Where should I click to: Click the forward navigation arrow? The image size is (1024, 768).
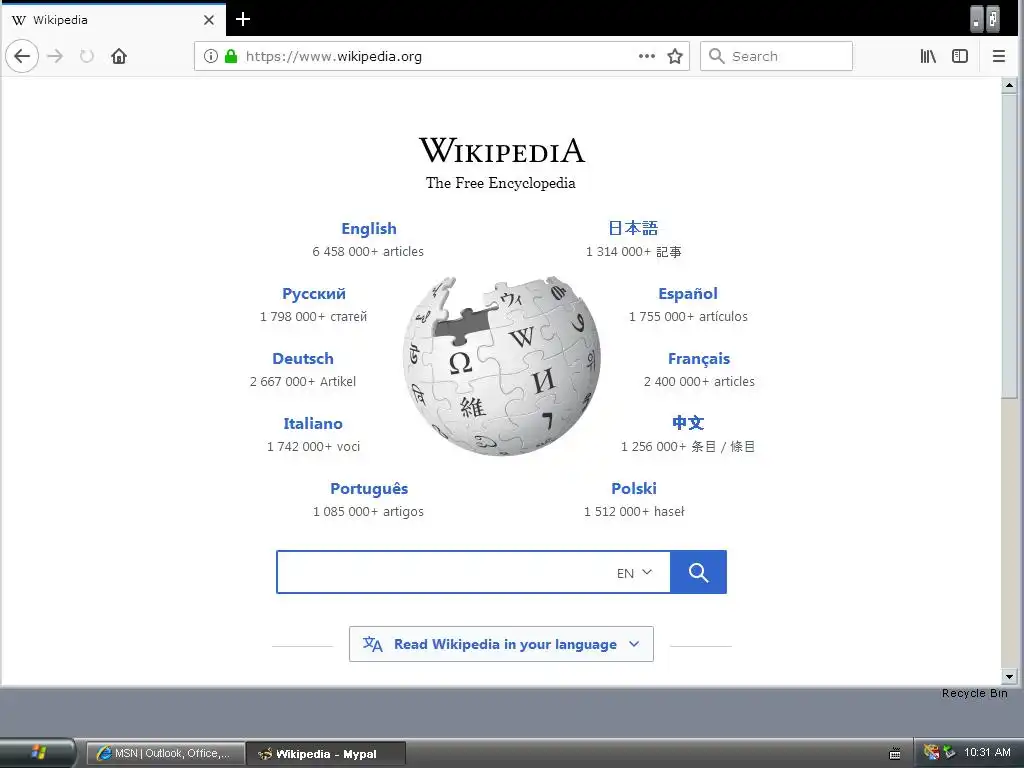tap(56, 56)
